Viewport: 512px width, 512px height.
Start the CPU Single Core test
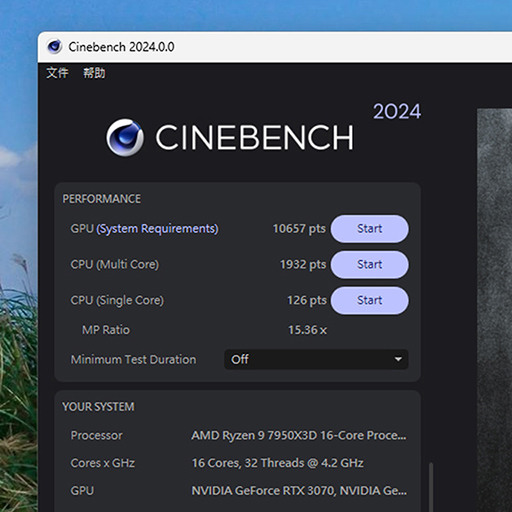click(369, 300)
